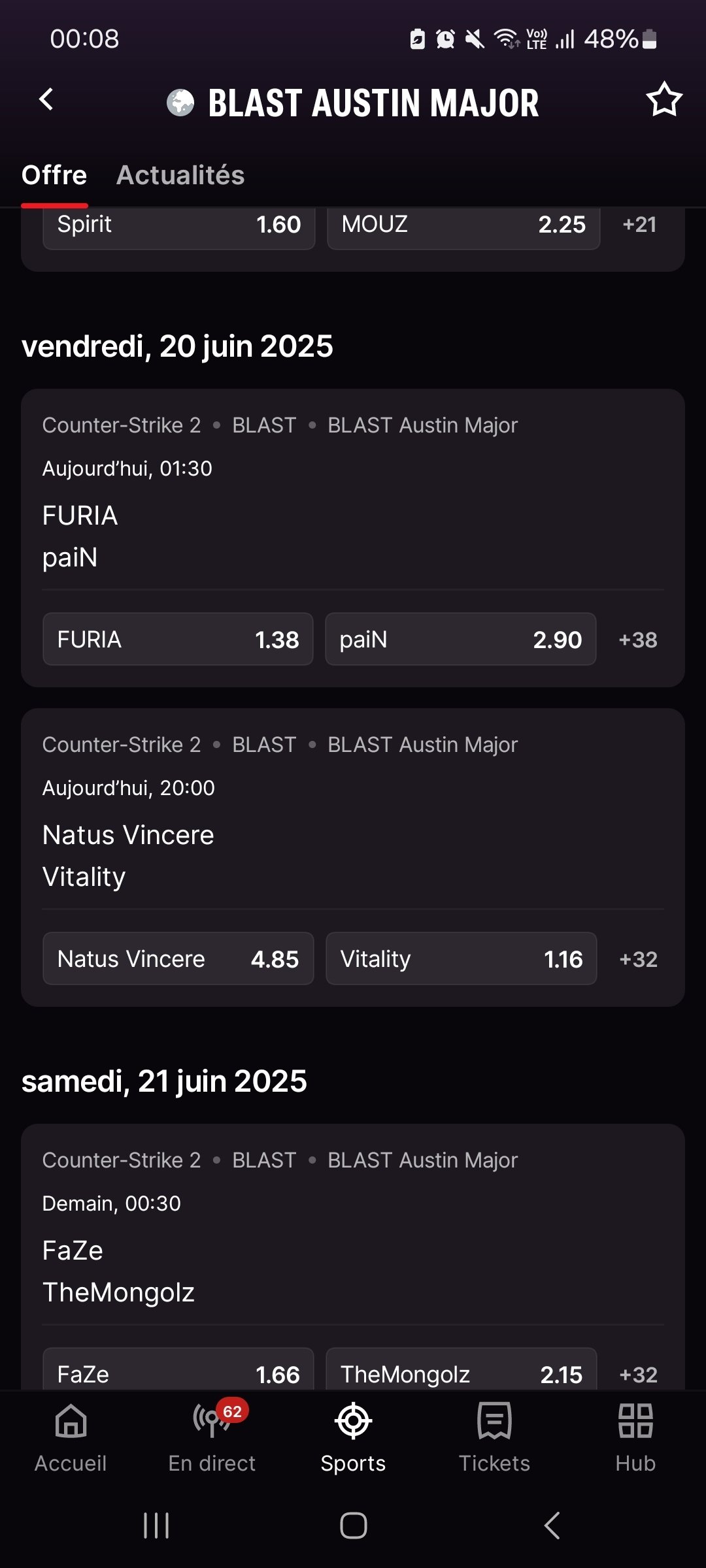Select the Offre tab
This screenshot has width=706, height=1568.
click(x=54, y=175)
